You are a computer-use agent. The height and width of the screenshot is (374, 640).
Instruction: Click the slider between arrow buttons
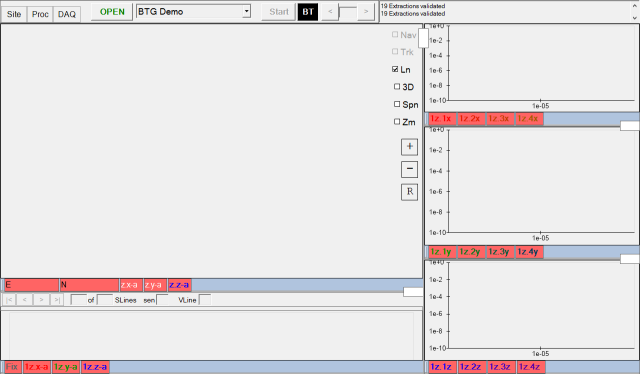pos(348,12)
